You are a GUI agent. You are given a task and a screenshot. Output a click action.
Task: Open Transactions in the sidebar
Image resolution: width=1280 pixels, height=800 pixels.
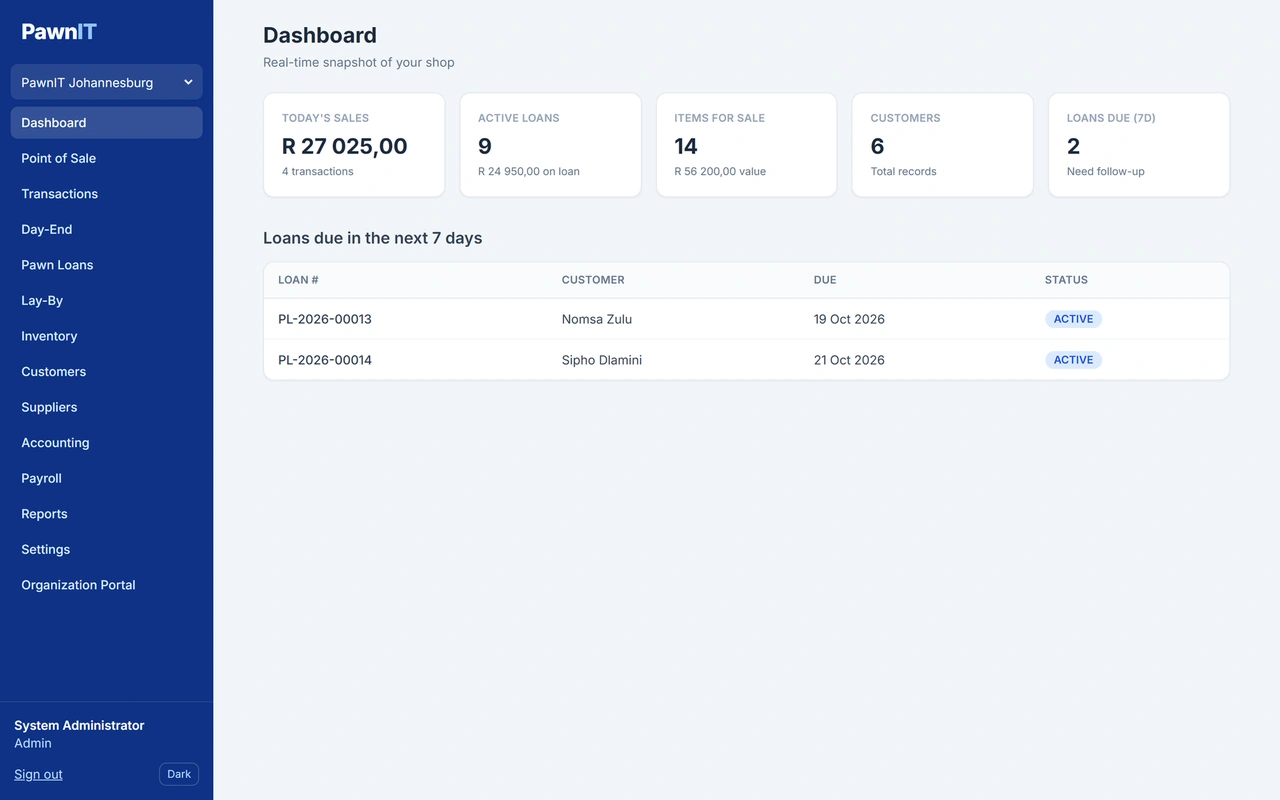click(106, 194)
